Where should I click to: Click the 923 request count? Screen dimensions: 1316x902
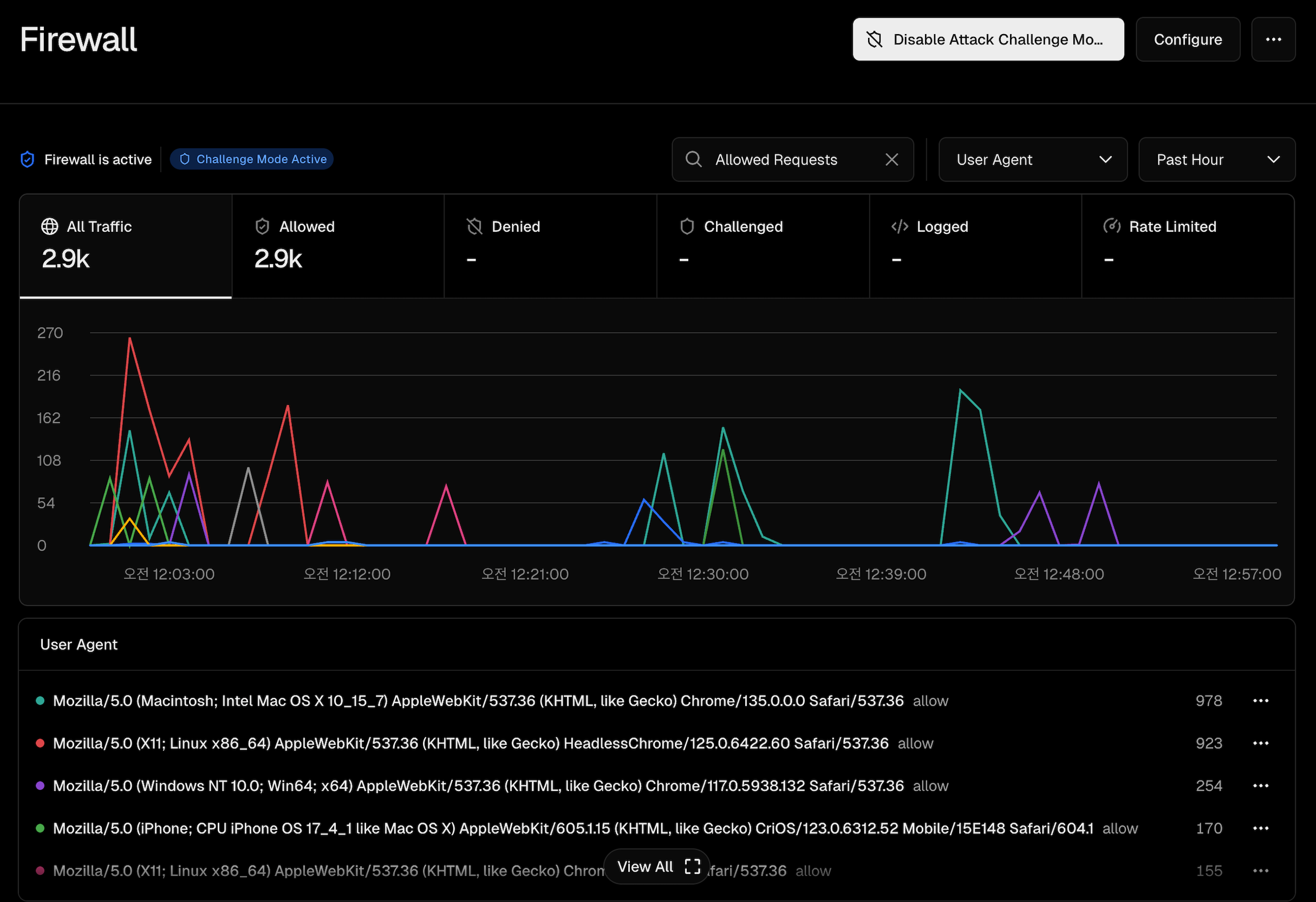[1209, 743]
